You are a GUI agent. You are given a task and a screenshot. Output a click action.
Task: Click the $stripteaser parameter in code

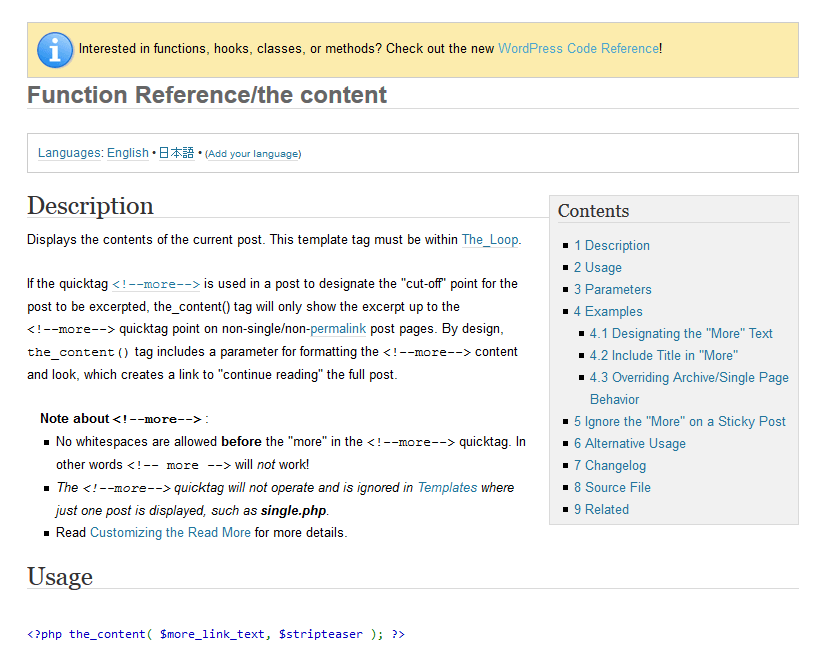[x=320, y=634]
